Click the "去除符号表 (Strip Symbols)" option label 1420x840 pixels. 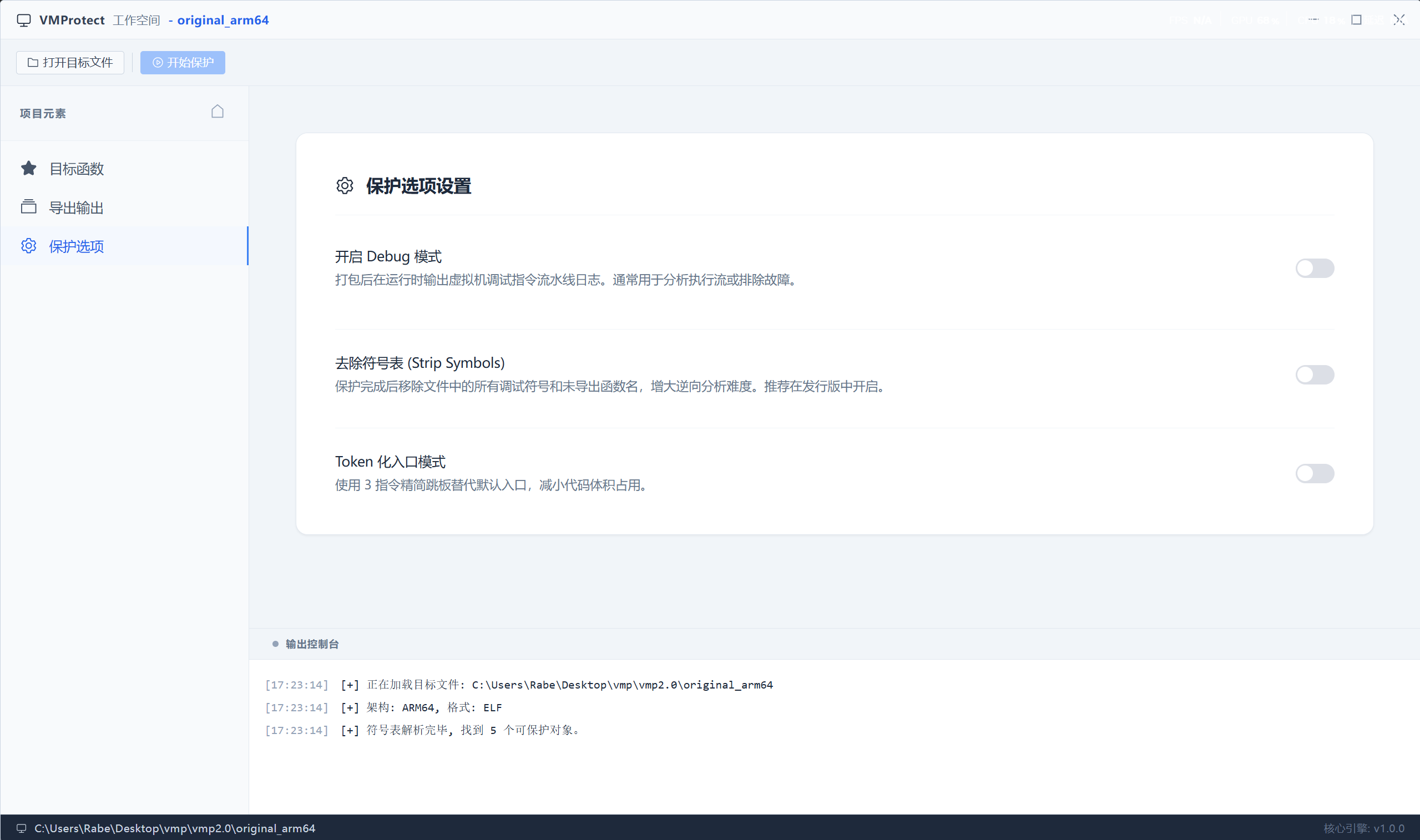pos(420,363)
